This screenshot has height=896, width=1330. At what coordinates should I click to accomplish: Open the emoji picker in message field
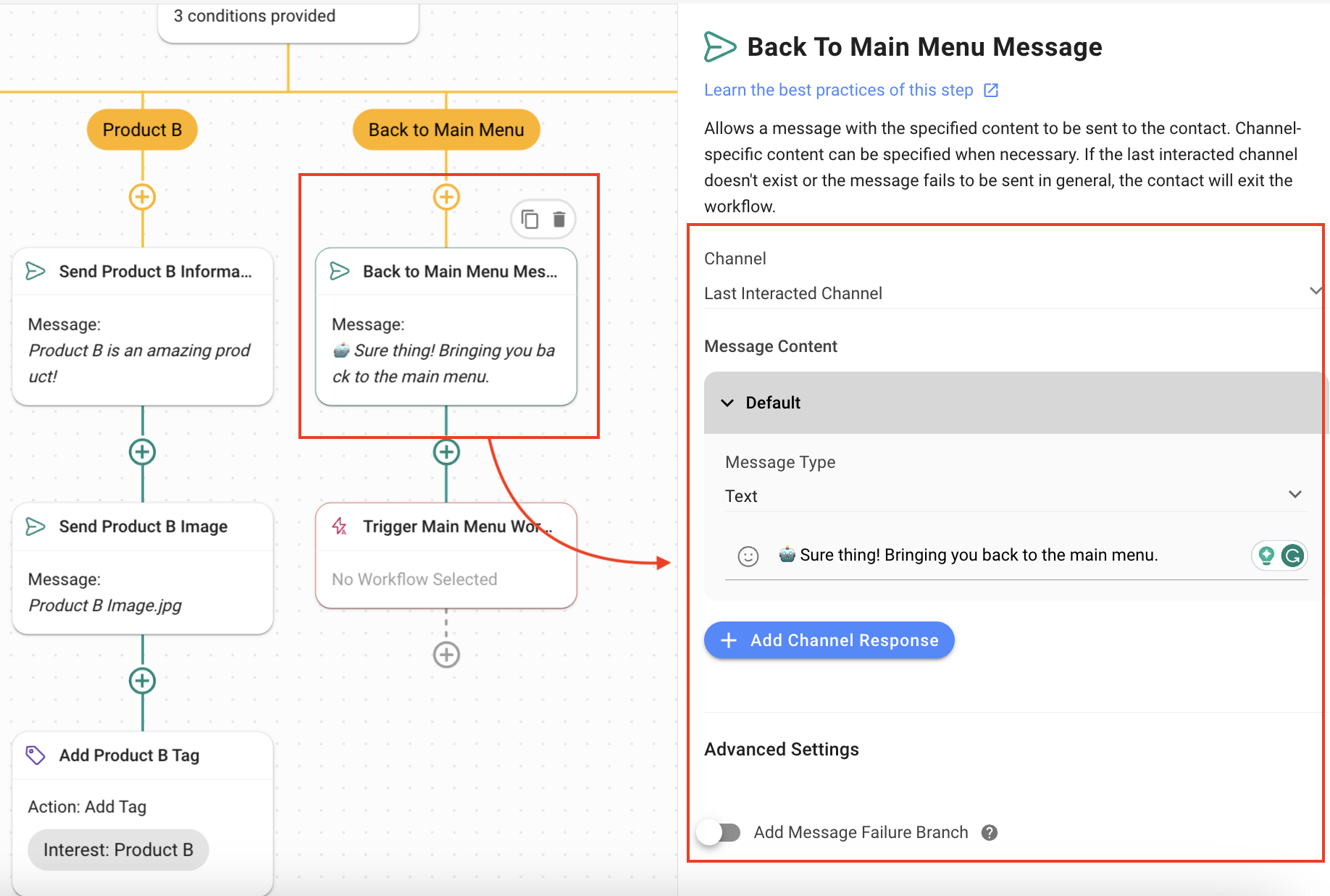pos(748,556)
